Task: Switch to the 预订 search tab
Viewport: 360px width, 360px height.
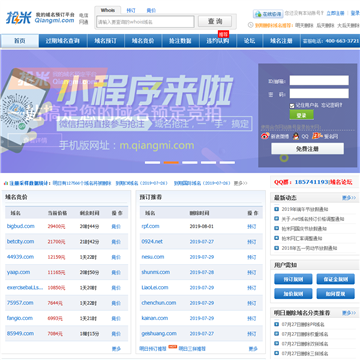Action: tap(131, 10)
